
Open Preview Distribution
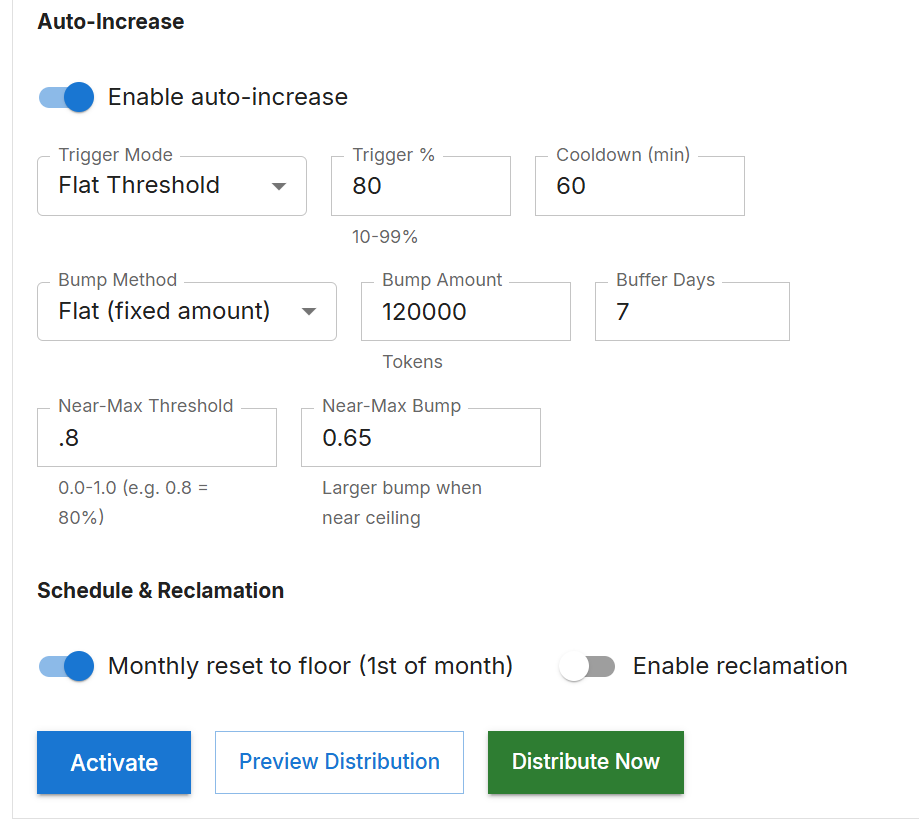pos(339,762)
